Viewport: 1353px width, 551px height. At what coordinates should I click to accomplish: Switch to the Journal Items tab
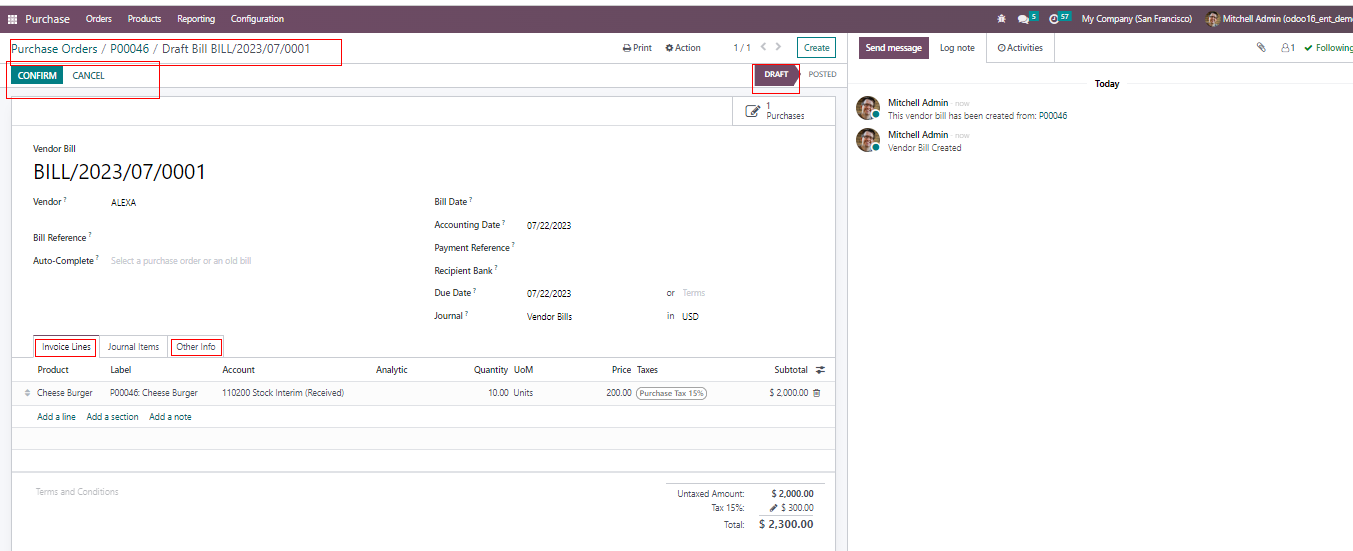pos(133,347)
